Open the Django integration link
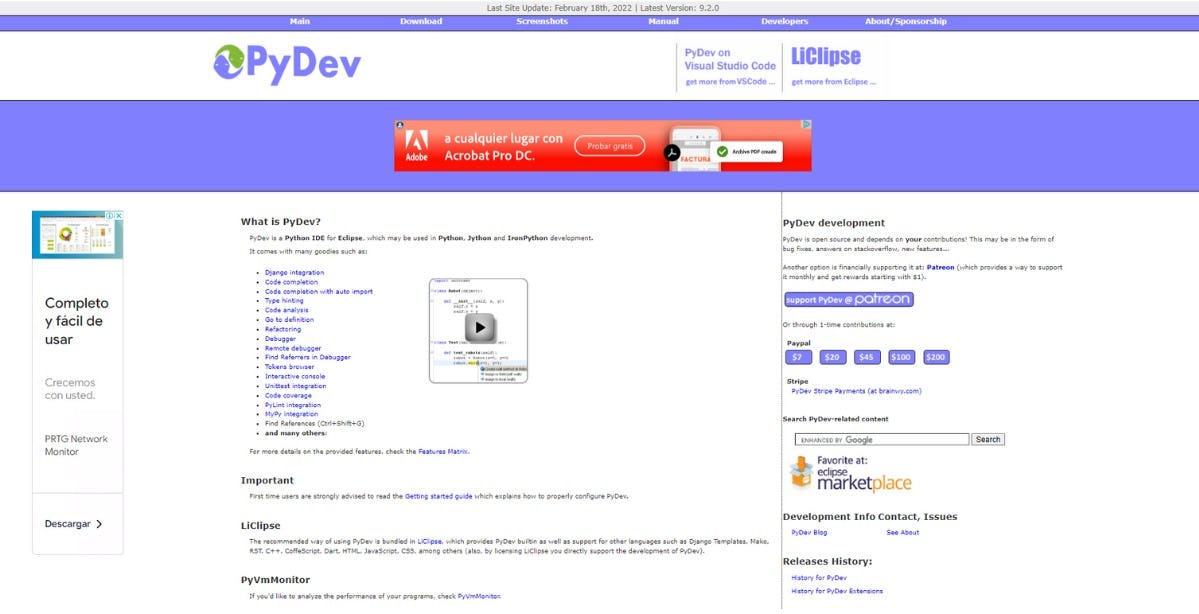 pos(294,272)
